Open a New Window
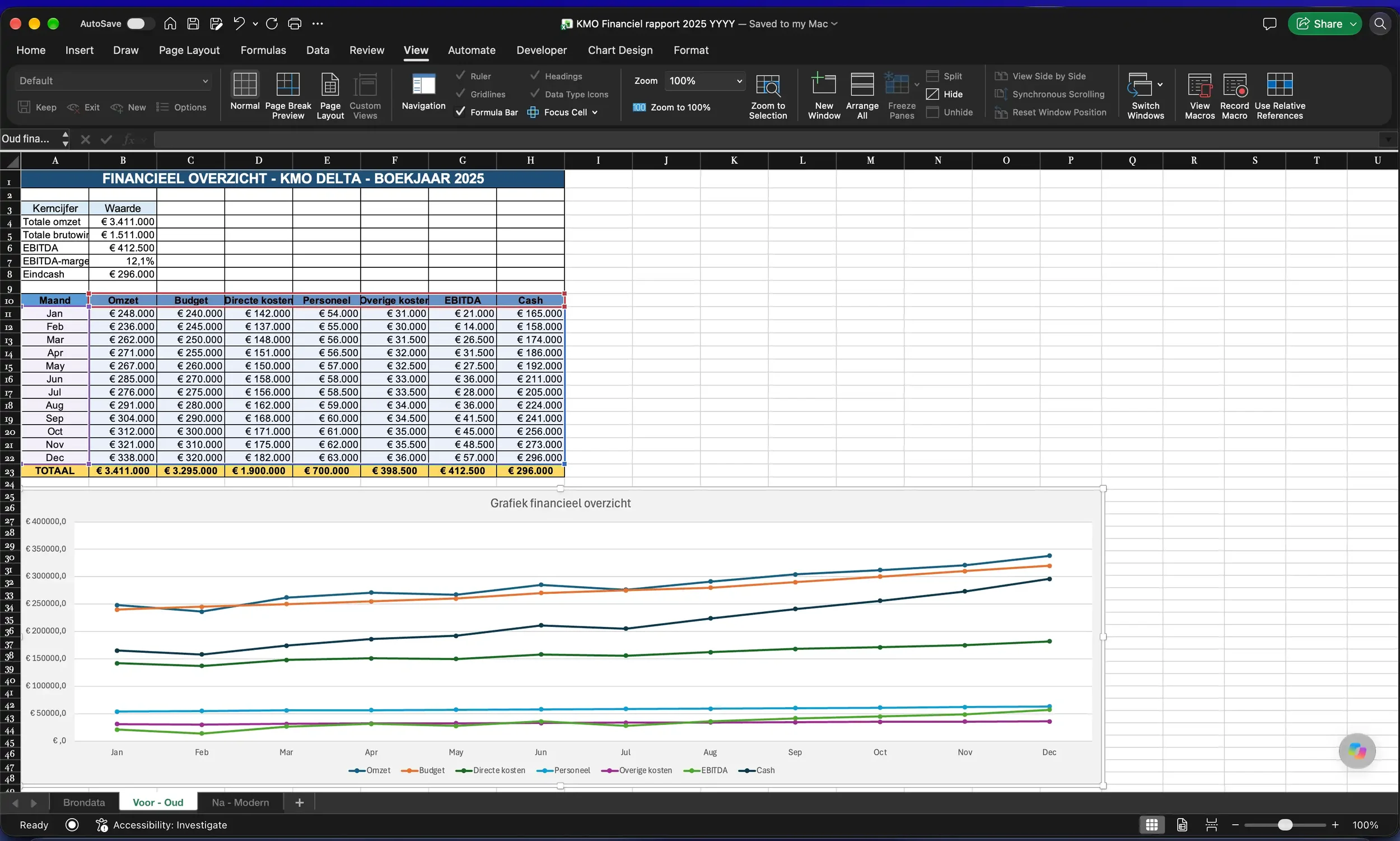Screen dimensions: 1400x841 [x=824, y=95]
